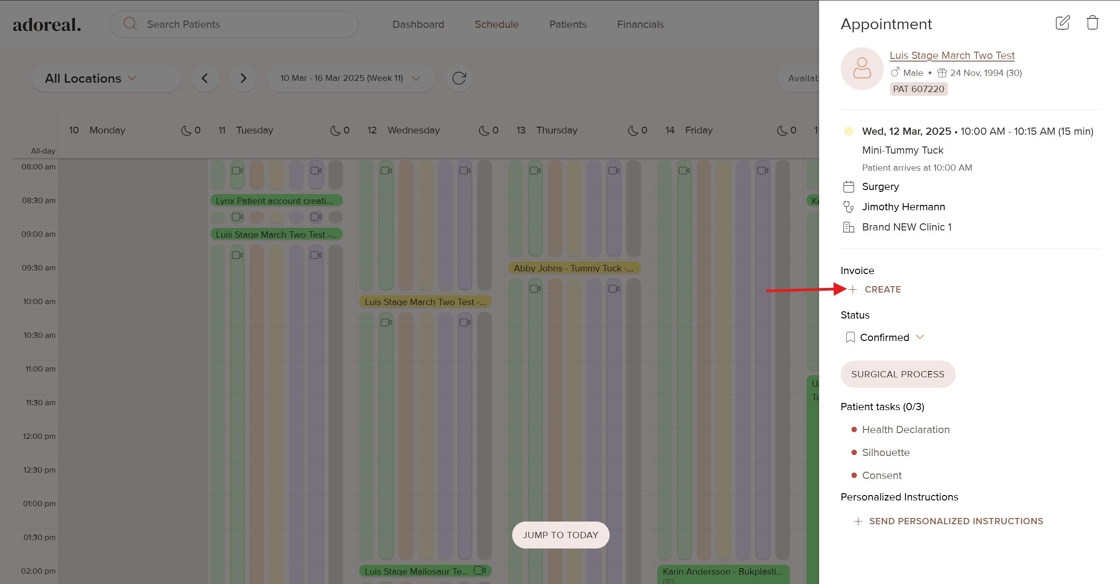
Task: Click the partially visible Available button
Action: click(x=799, y=78)
